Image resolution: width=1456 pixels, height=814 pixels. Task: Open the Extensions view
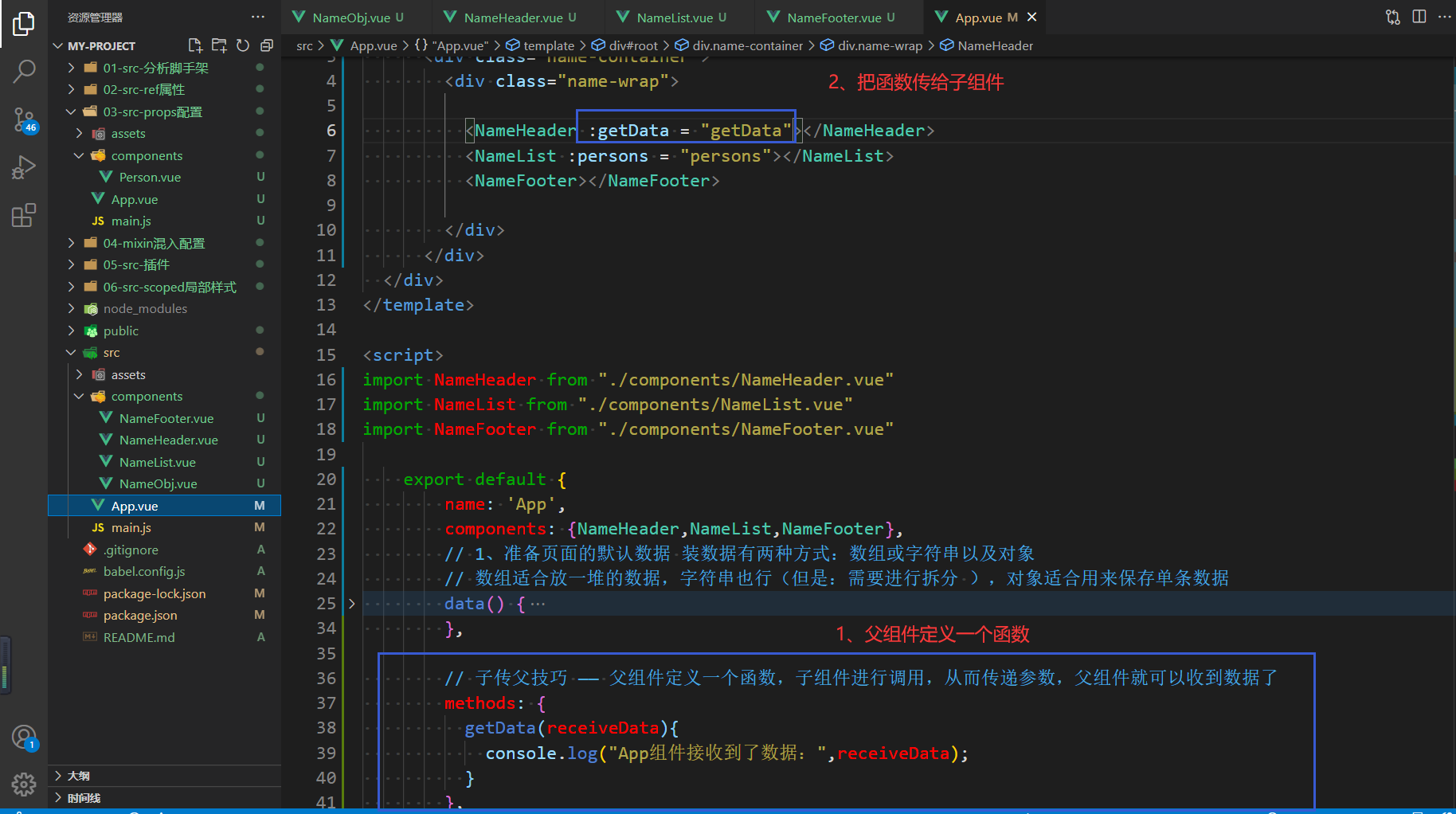(24, 215)
